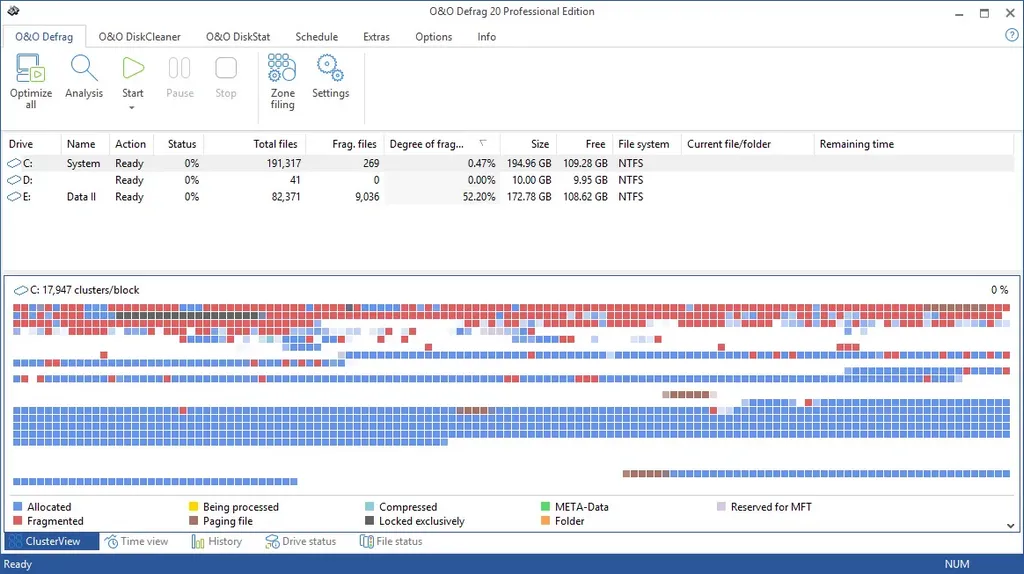
Task: Click the Fragmented red legend swatch
Action: click(18, 520)
